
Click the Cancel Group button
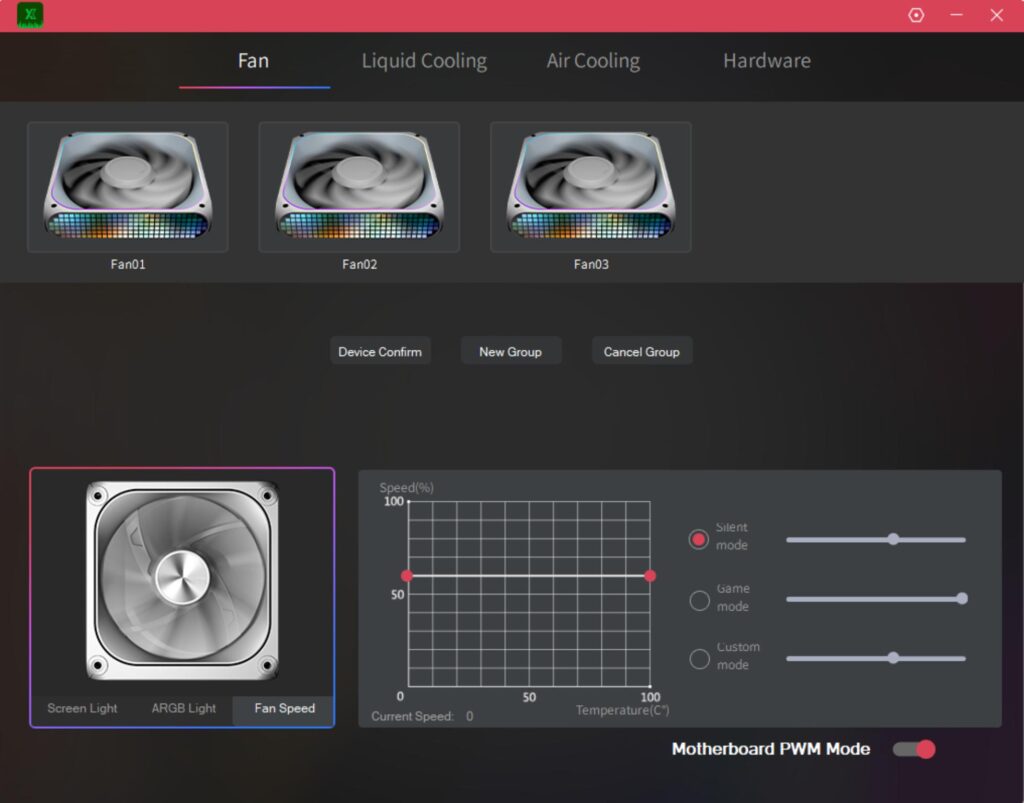pyautogui.click(x=641, y=351)
